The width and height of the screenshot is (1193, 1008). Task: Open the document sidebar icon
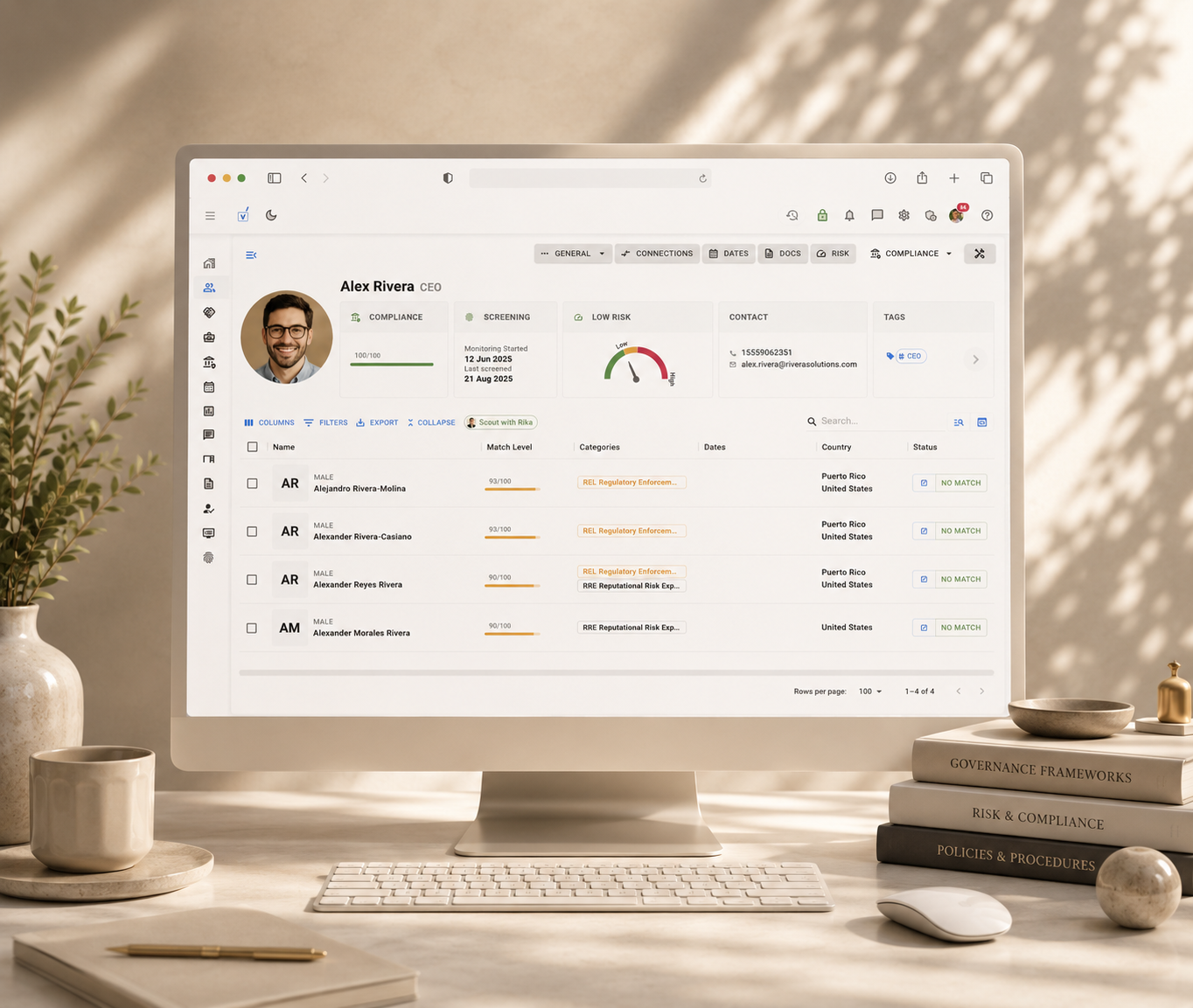tap(209, 483)
